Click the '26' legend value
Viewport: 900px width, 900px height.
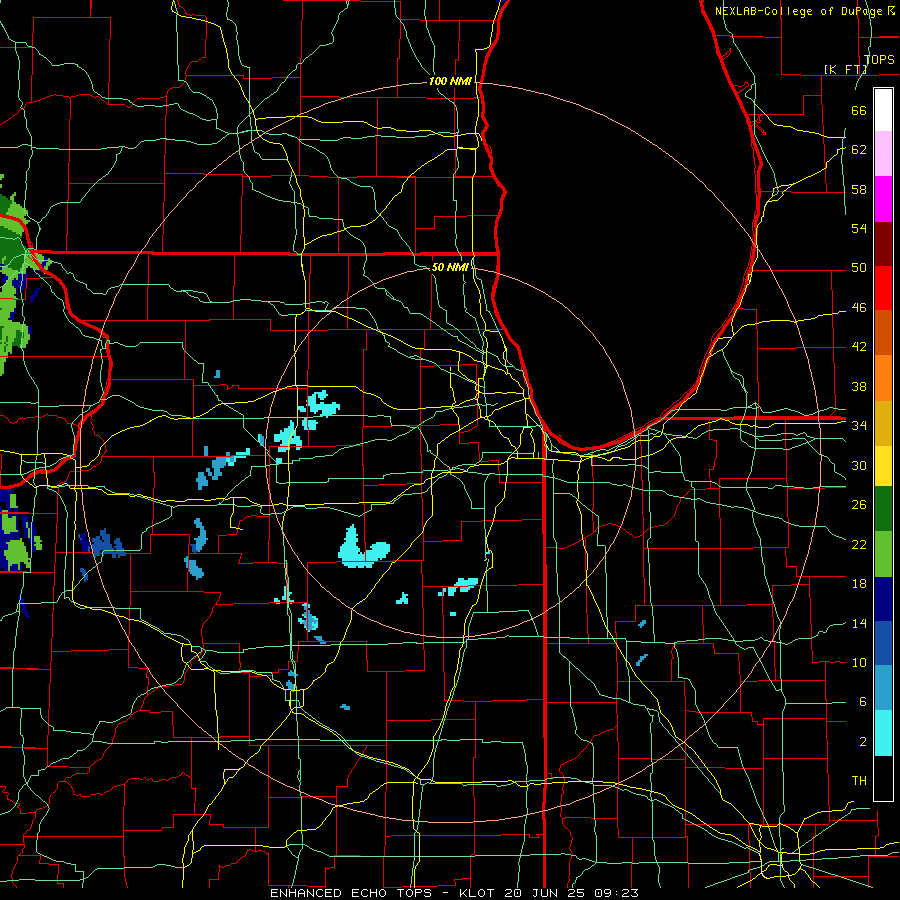coord(859,505)
